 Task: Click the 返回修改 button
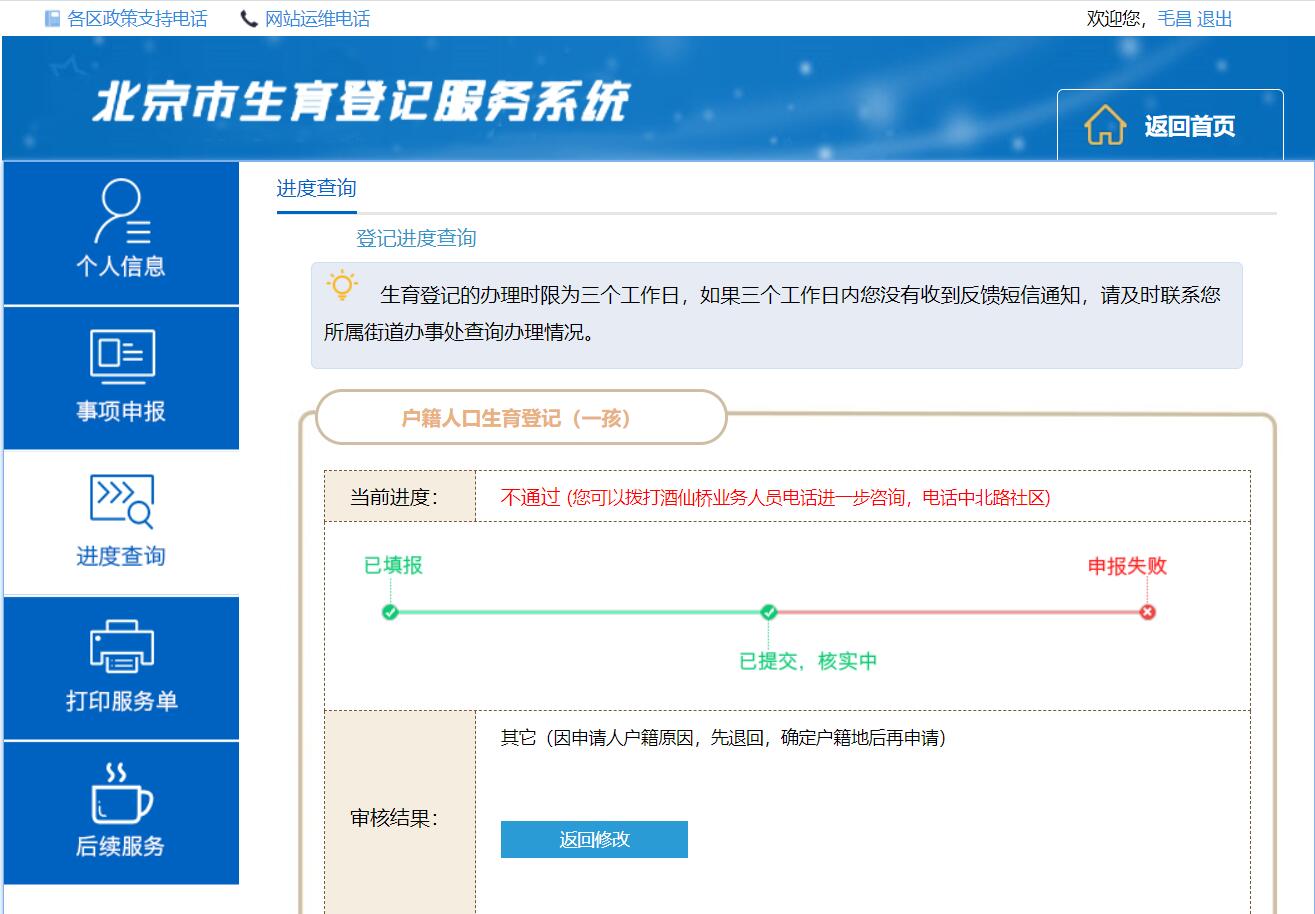tap(594, 839)
